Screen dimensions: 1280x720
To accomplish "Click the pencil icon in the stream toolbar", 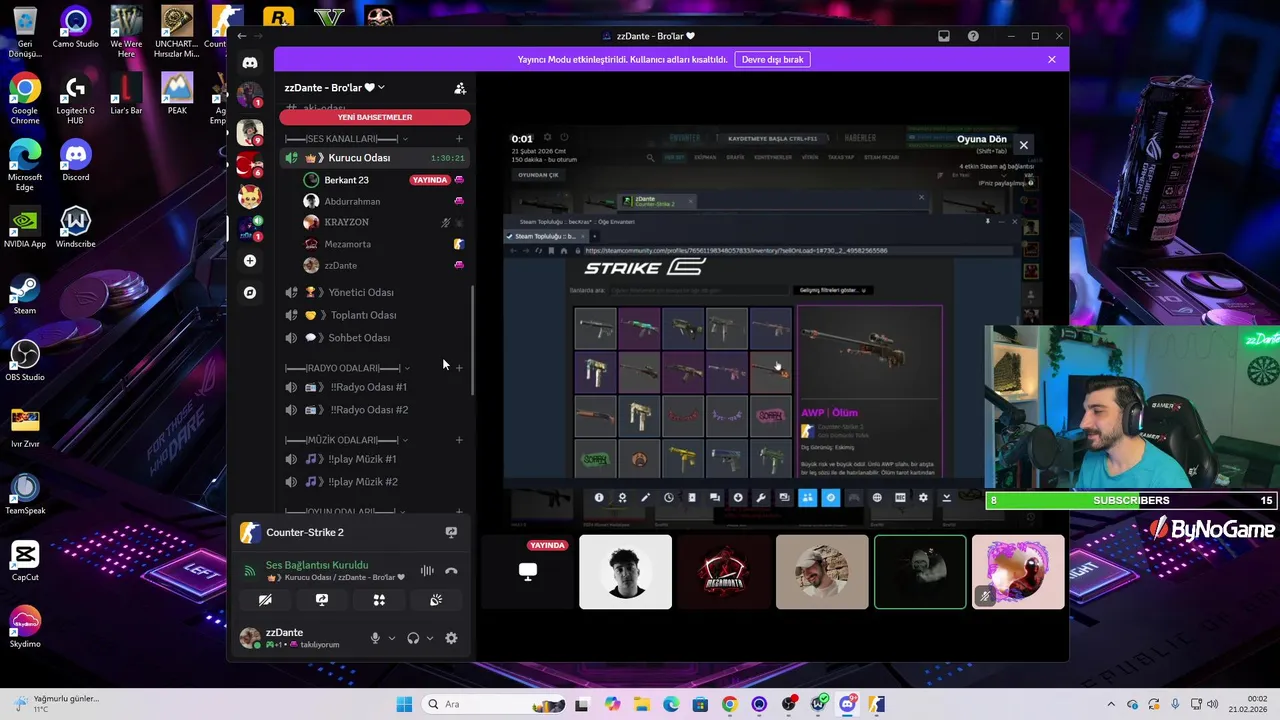I will pyautogui.click(x=645, y=497).
